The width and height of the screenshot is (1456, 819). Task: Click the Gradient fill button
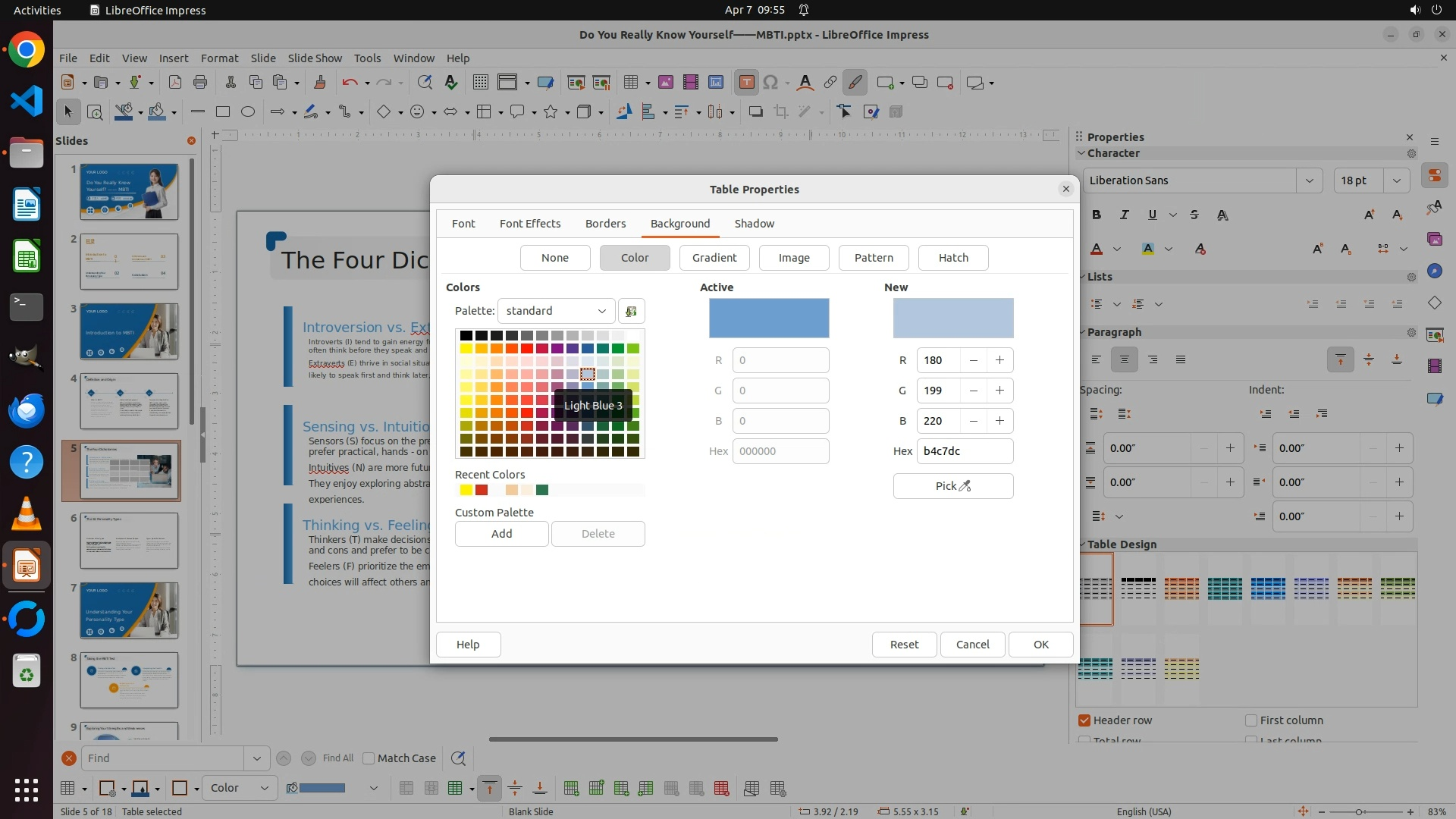click(714, 258)
